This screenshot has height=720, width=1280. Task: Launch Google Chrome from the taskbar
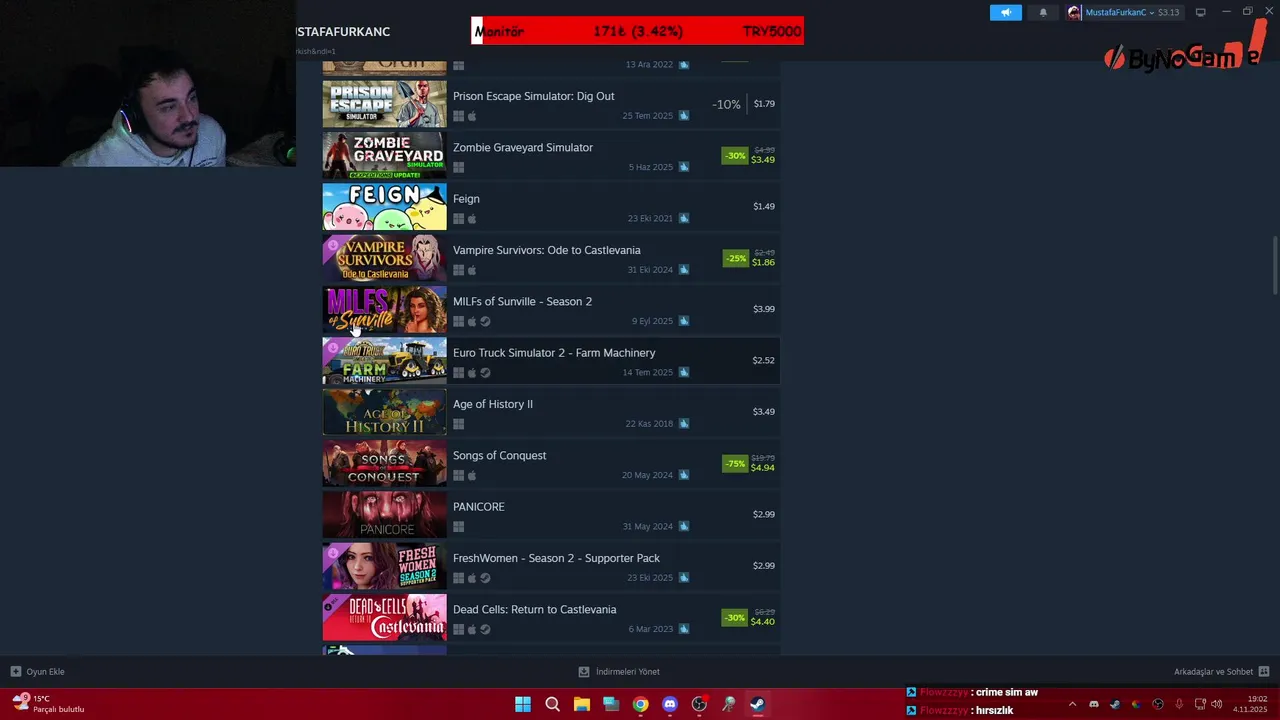coord(640,704)
